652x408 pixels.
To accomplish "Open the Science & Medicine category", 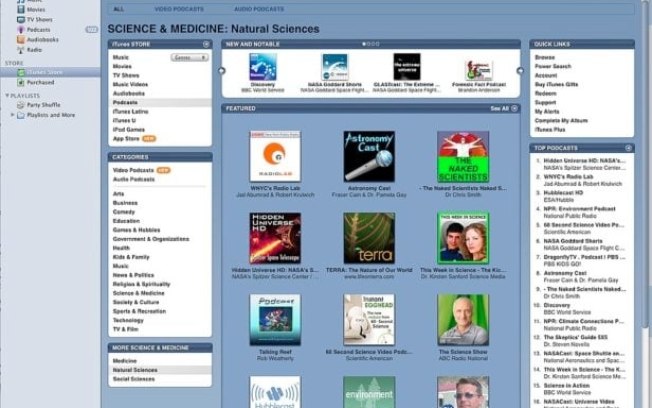I will (x=138, y=293).
